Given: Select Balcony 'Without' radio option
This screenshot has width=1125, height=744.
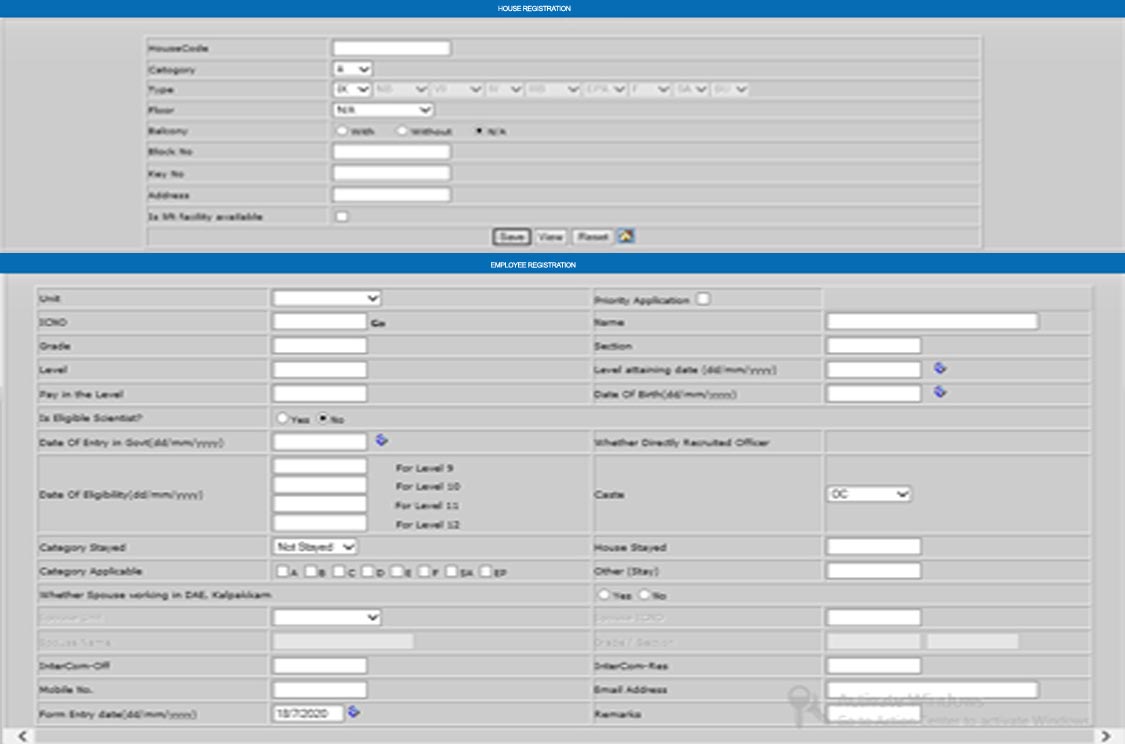Looking at the screenshot, I should (x=402, y=131).
